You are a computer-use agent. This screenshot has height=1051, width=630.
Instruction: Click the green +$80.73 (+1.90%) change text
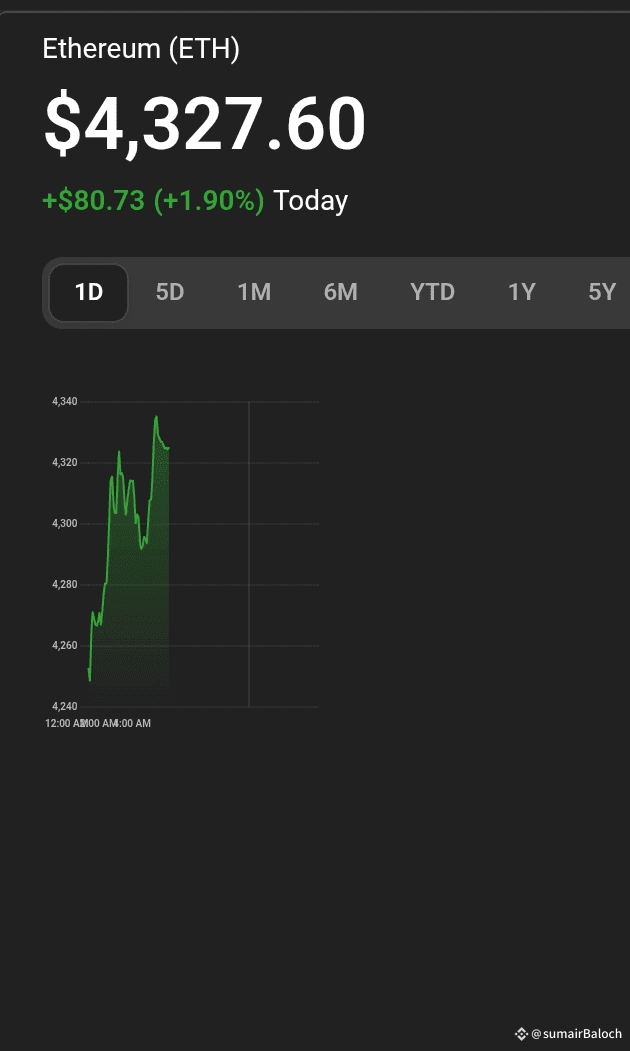153,200
